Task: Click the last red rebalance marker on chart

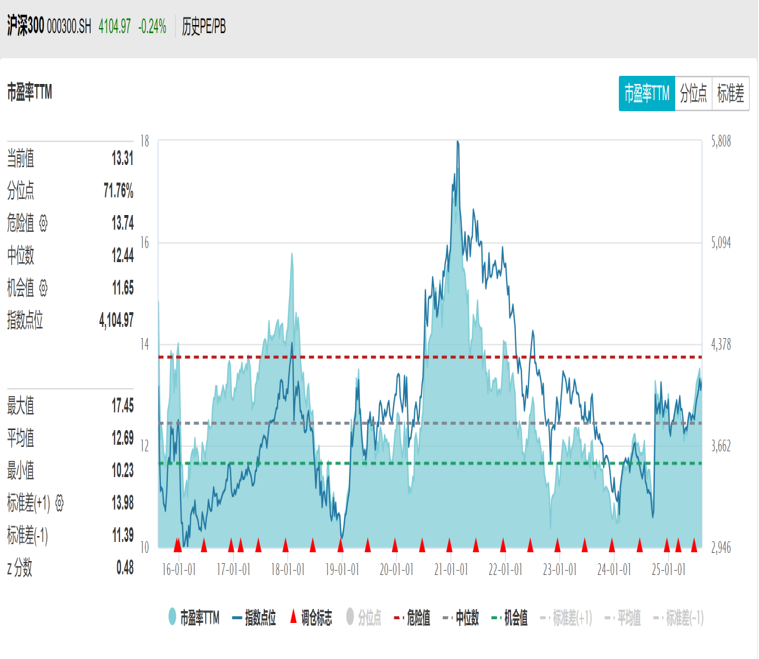Action: point(694,545)
